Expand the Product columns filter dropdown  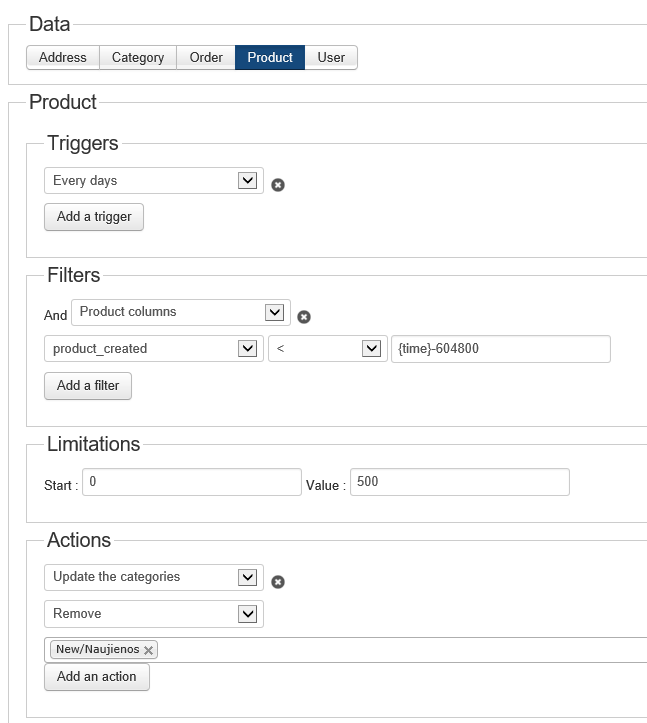[181, 312]
